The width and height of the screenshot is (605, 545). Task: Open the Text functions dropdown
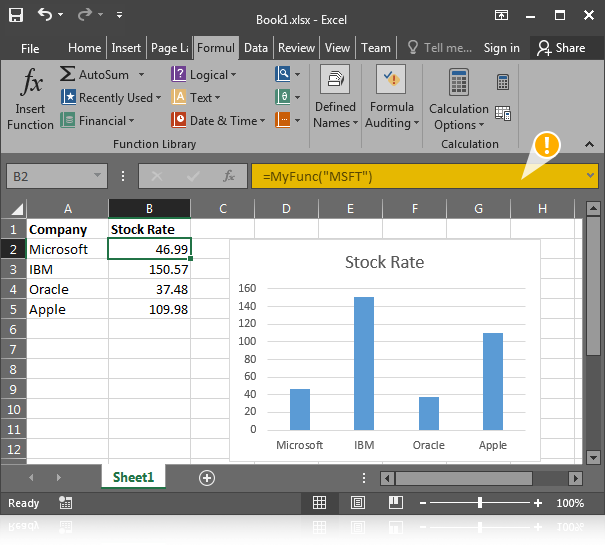coord(196,97)
